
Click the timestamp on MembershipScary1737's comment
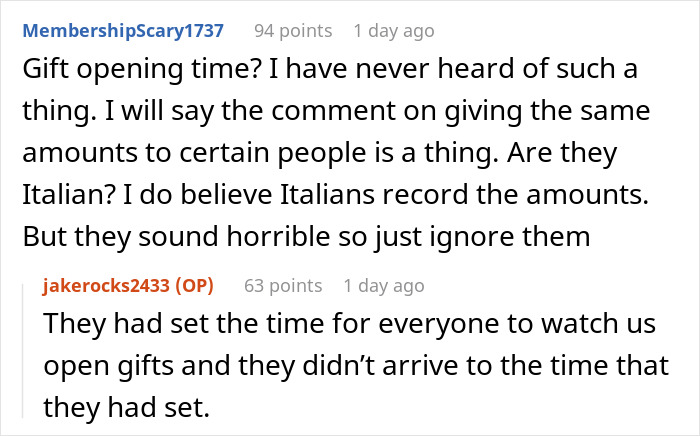coord(394,31)
